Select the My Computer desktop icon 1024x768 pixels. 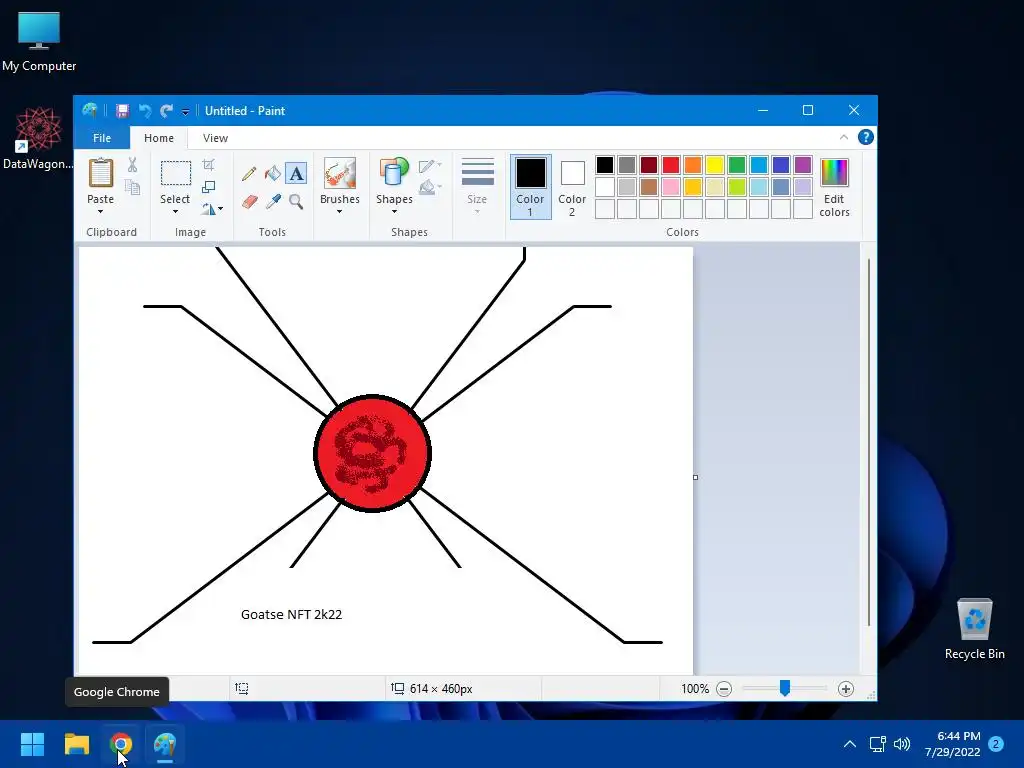pyautogui.click(x=39, y=41)
